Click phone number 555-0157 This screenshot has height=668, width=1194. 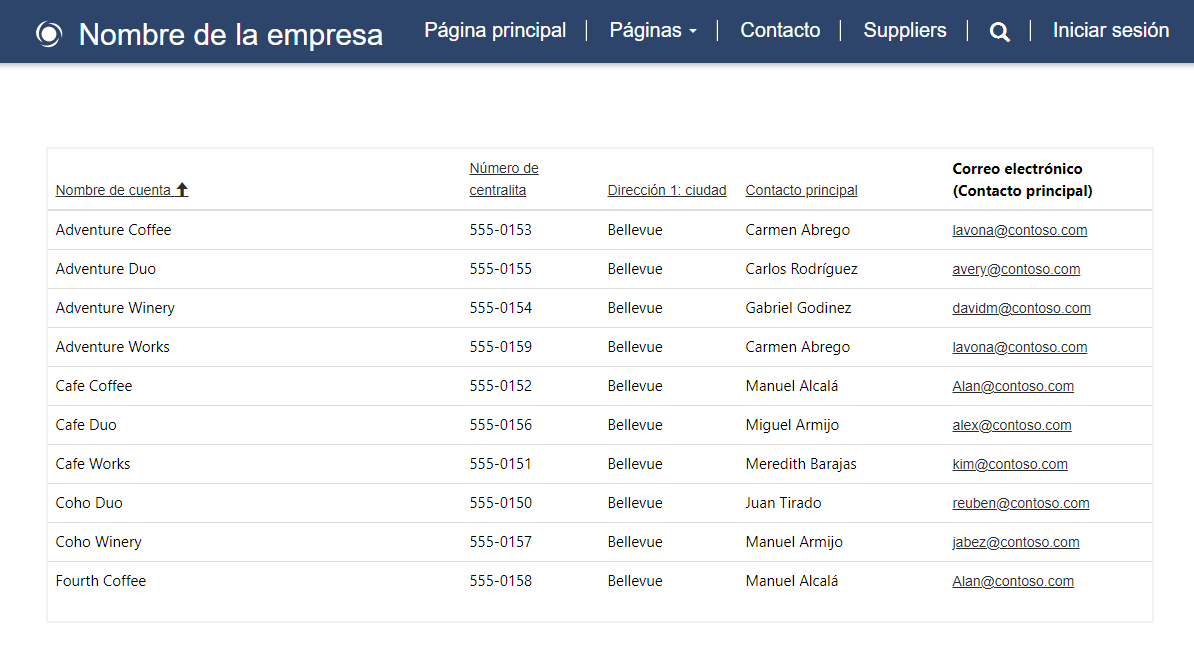click(500, 542)
